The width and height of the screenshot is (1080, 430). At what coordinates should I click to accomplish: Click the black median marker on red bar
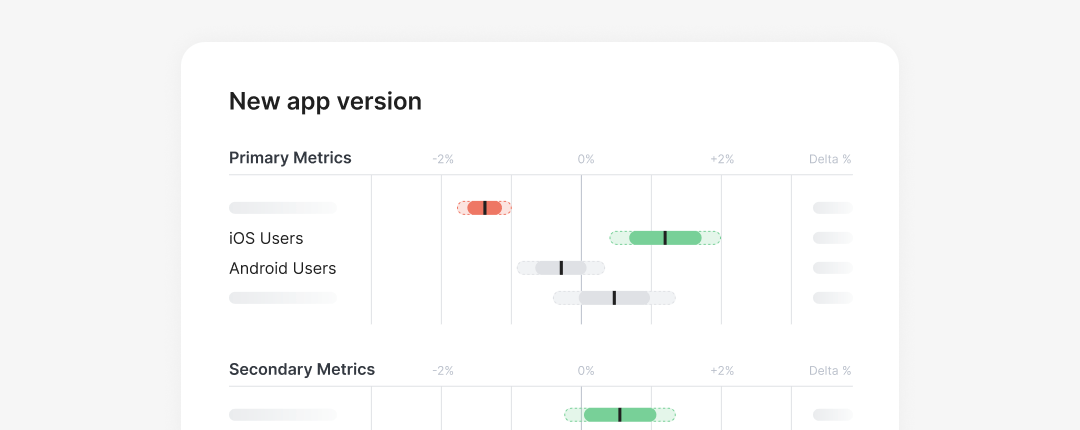click(485, 208)
